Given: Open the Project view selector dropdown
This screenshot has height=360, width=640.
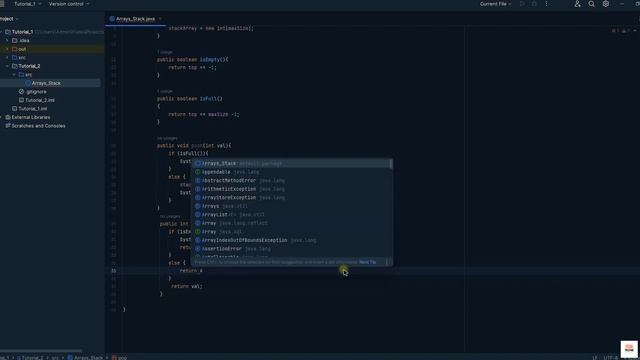Looking at the screenshot, I should pos(8,19).
